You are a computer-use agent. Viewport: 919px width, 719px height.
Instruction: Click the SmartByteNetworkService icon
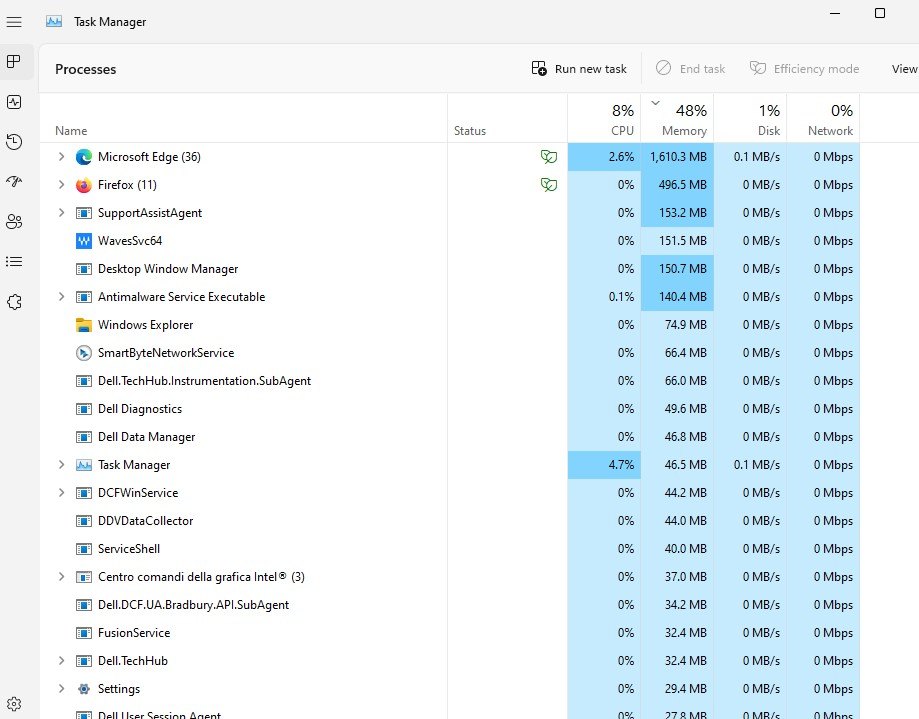click(x=84, y=353)
